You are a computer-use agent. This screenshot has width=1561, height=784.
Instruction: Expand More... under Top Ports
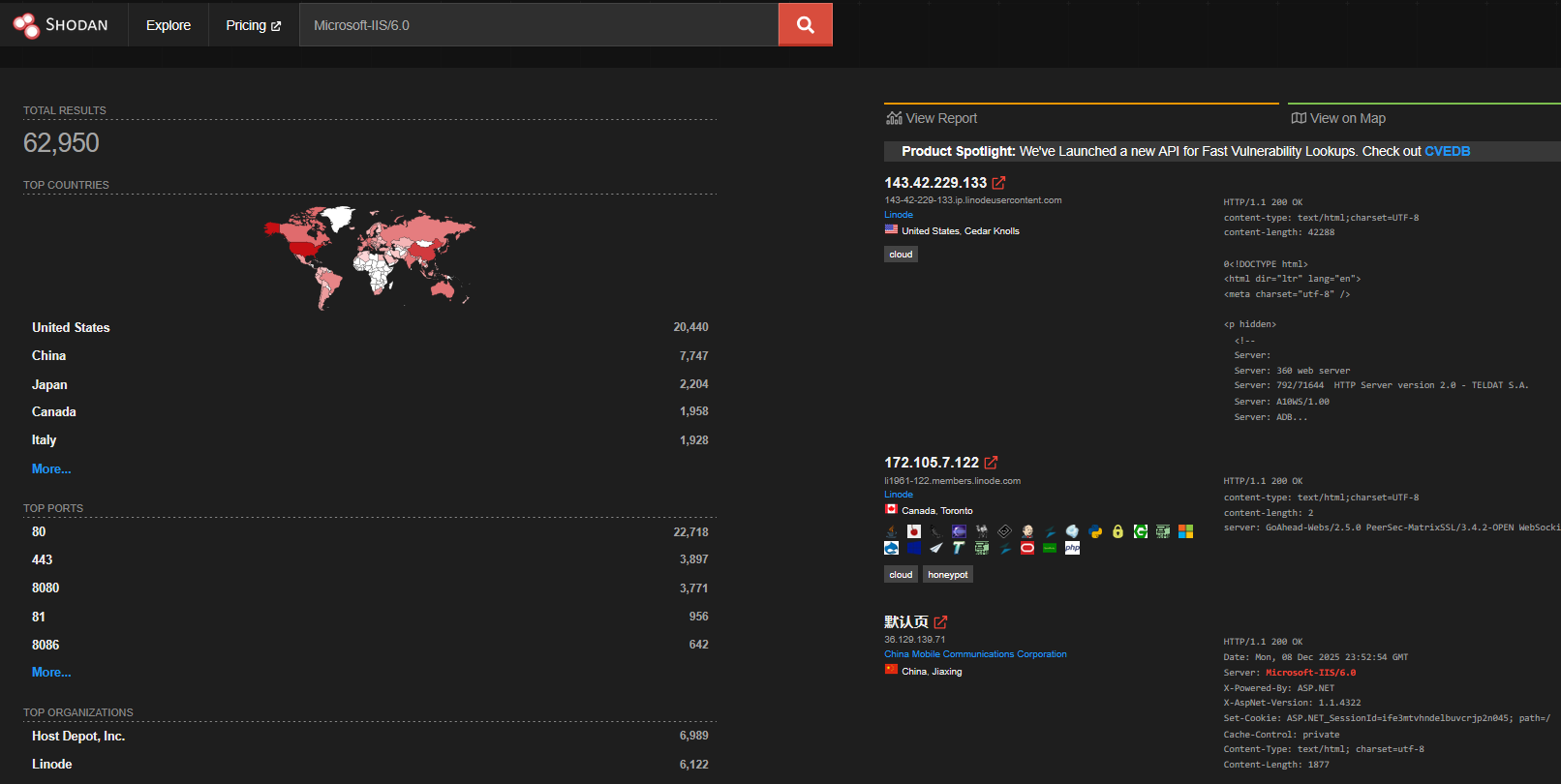pos(51,672)
